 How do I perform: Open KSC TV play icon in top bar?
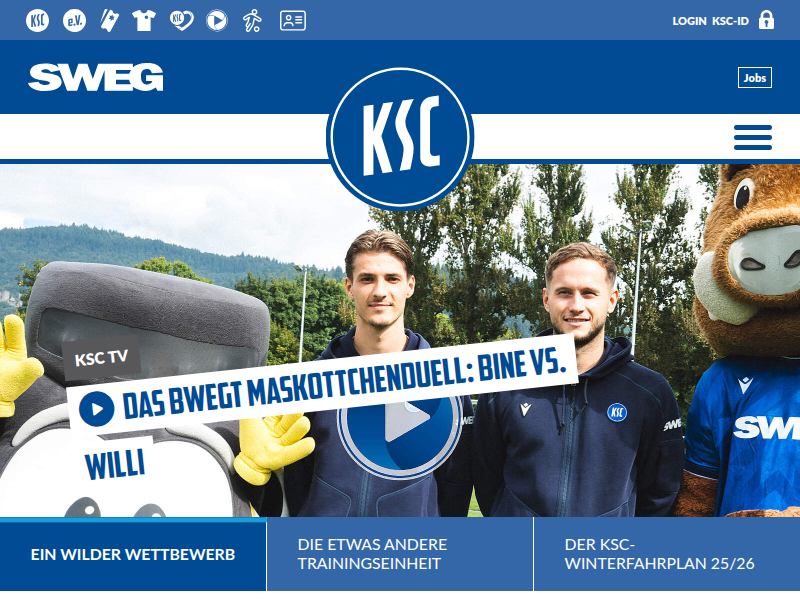click(217, 21)
